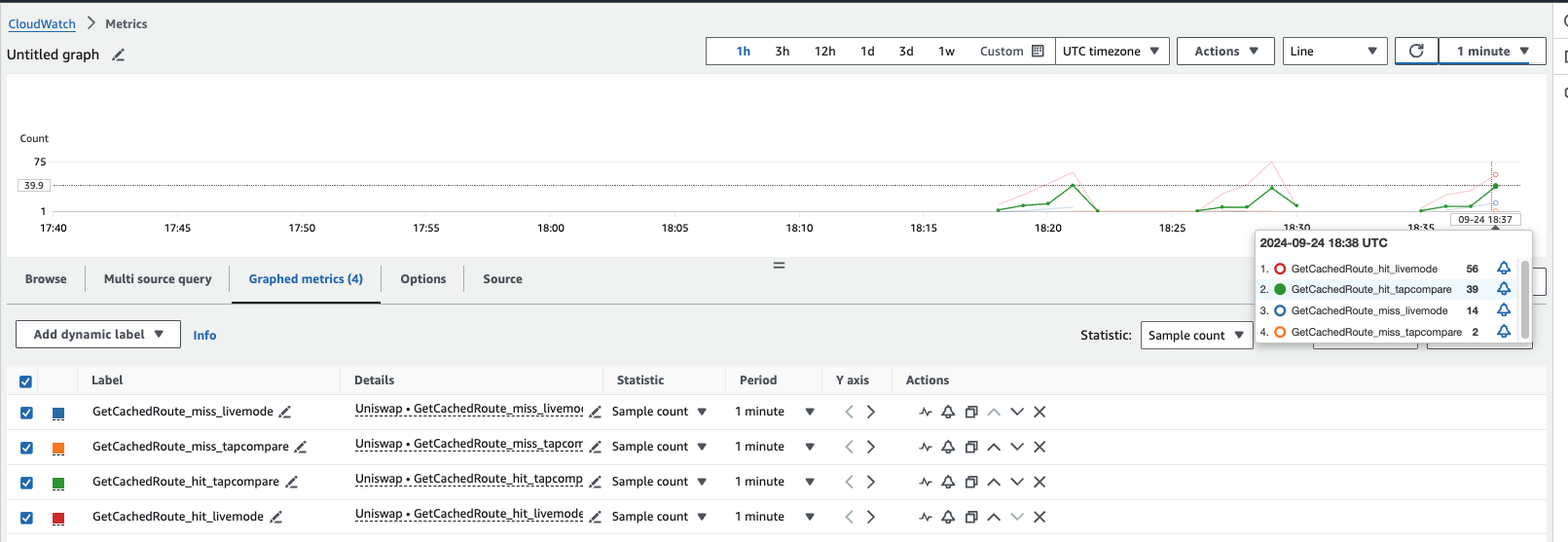Edit the Untitled graph title pencil icon

[118, 55]
